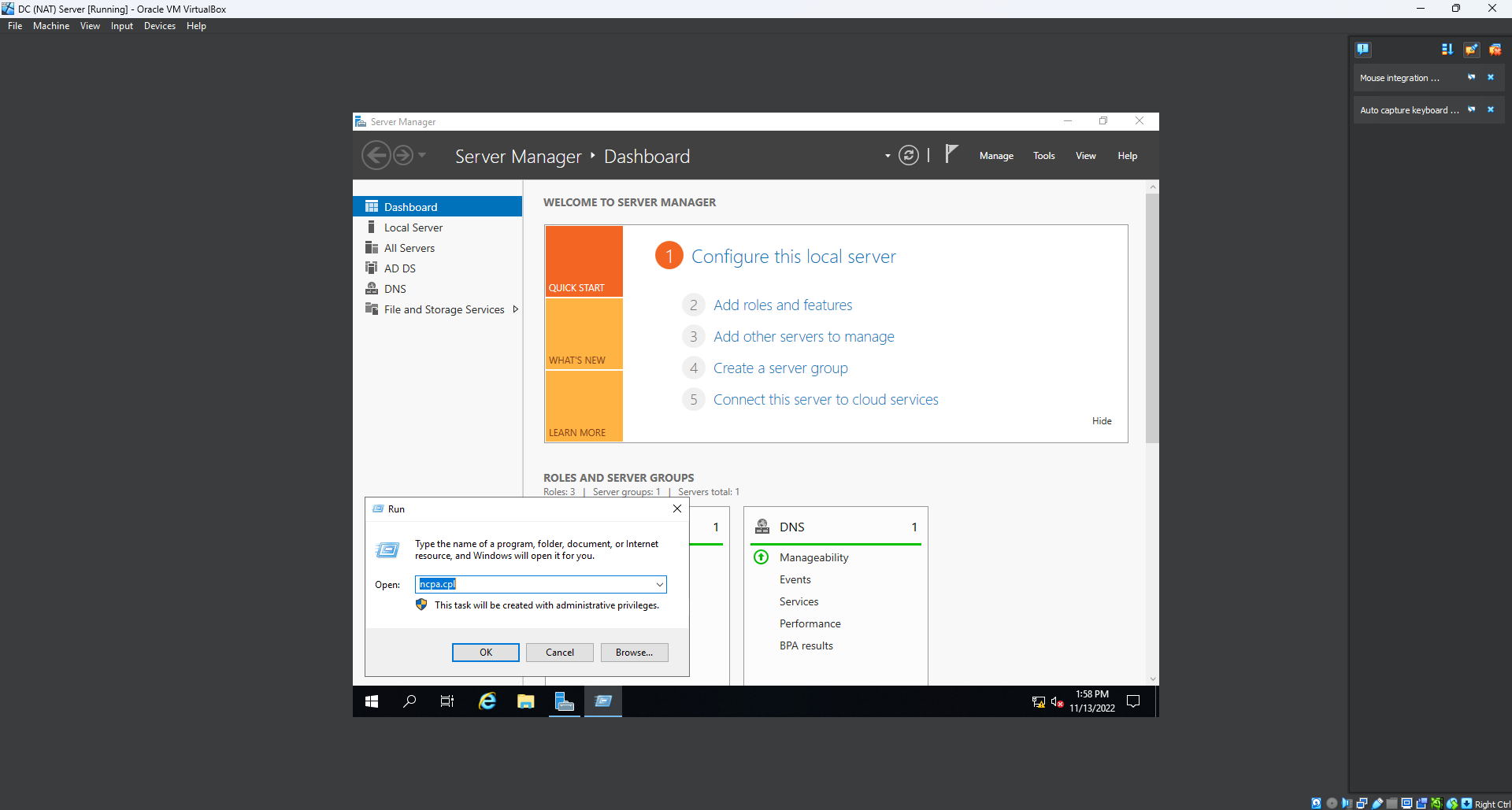
Task: Close the Run dialog
Action: click(677, 509)
